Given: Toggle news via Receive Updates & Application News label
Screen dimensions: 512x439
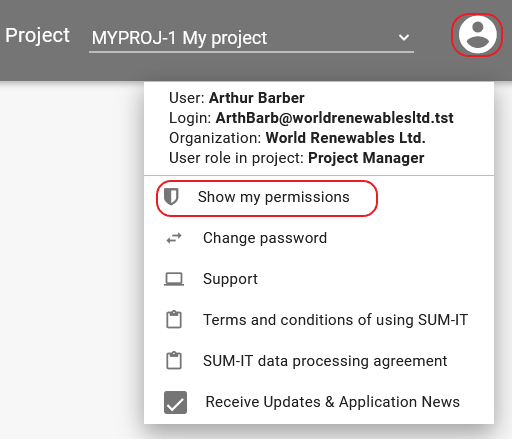Looking at the screenshot, I should click(x=333, y=402).
